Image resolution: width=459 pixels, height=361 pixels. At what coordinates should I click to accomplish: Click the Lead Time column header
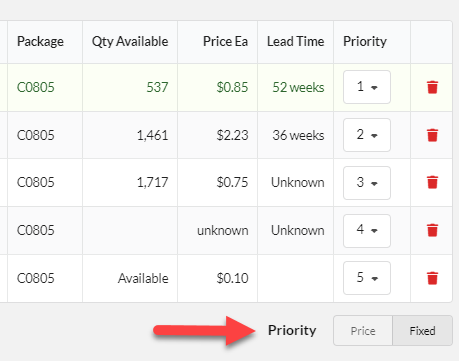pos(295,42)
